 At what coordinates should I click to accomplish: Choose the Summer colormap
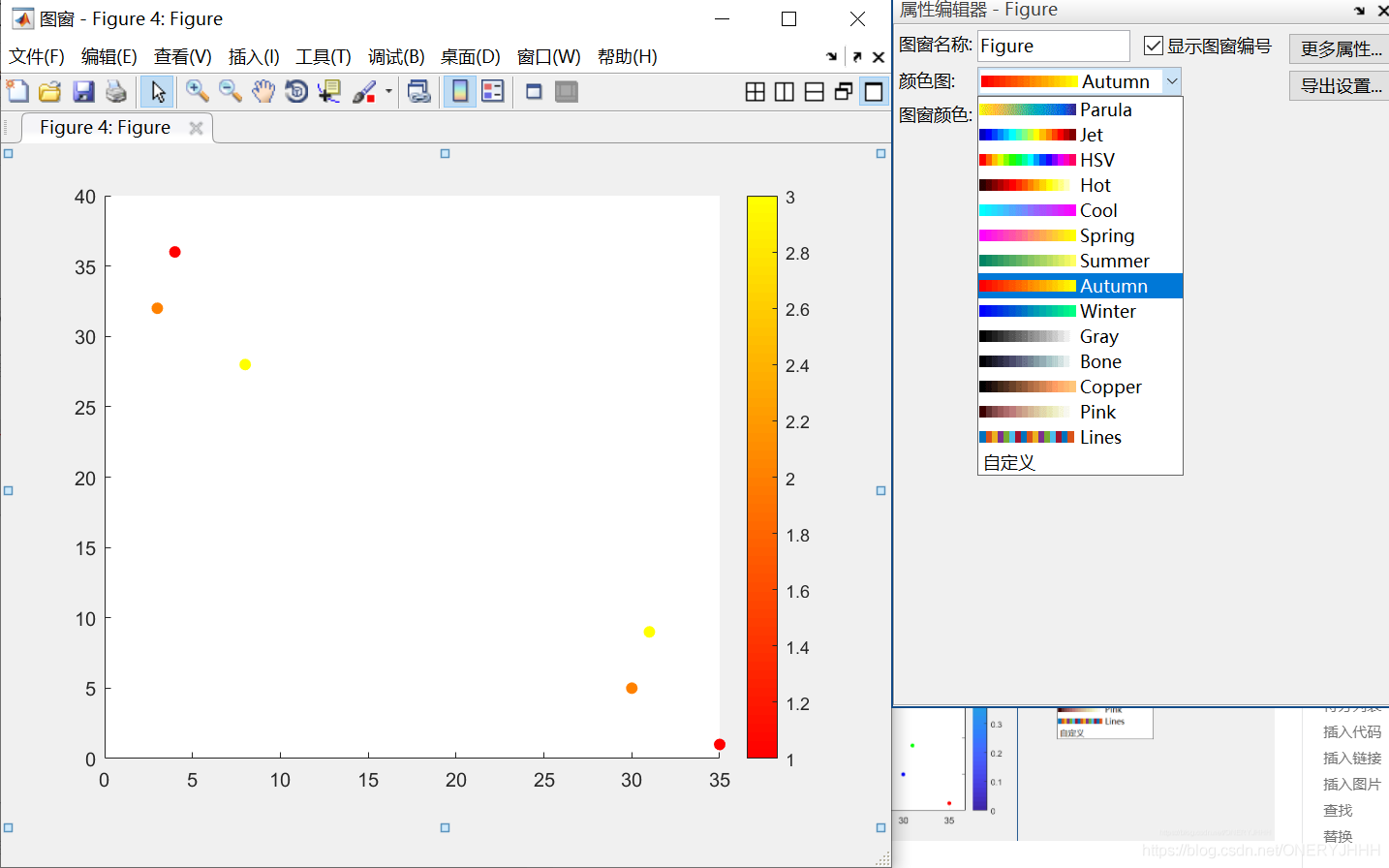pyautogui.click(x=1080, y=261)
